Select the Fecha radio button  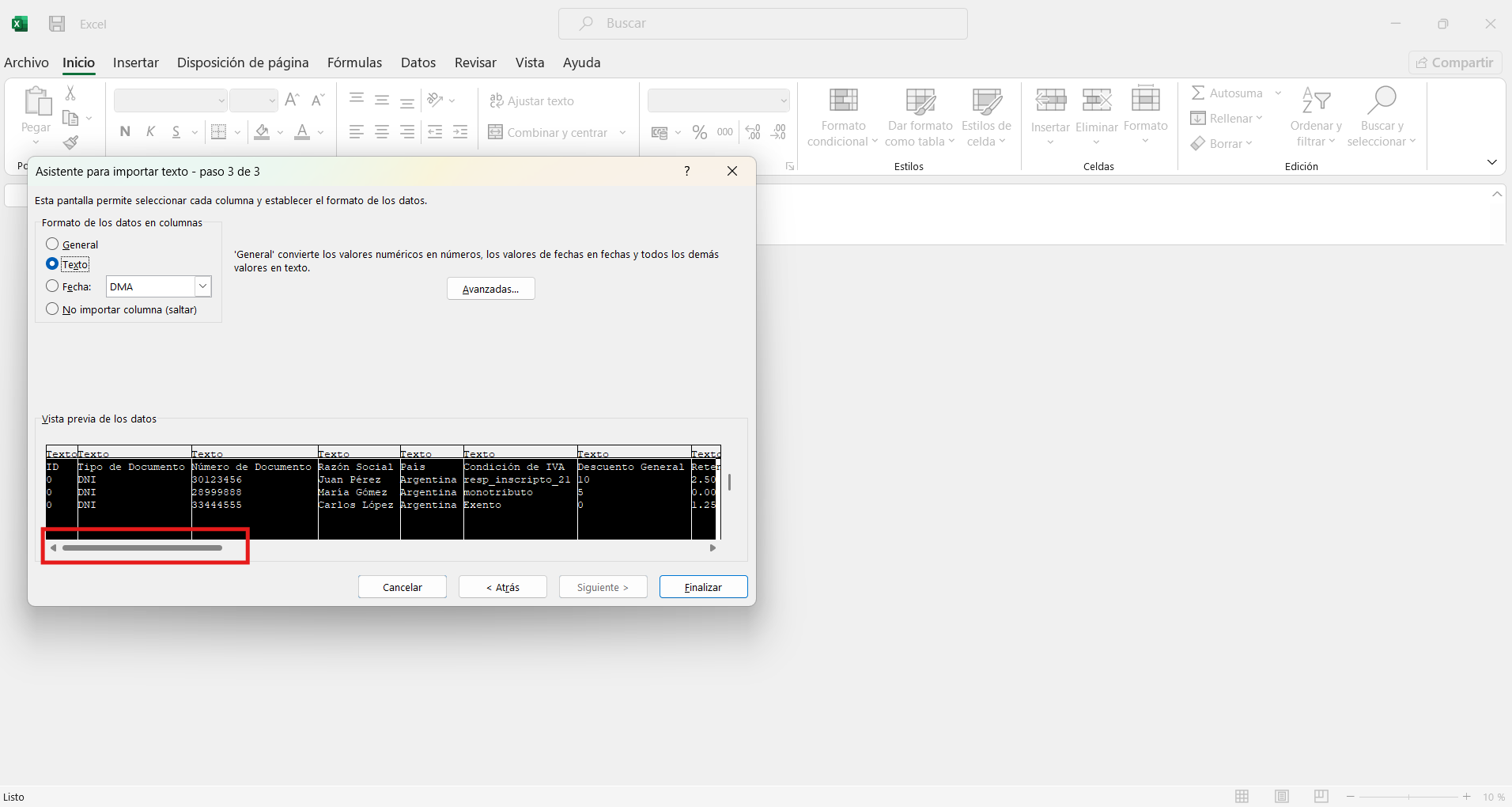(x=53, y=286)
